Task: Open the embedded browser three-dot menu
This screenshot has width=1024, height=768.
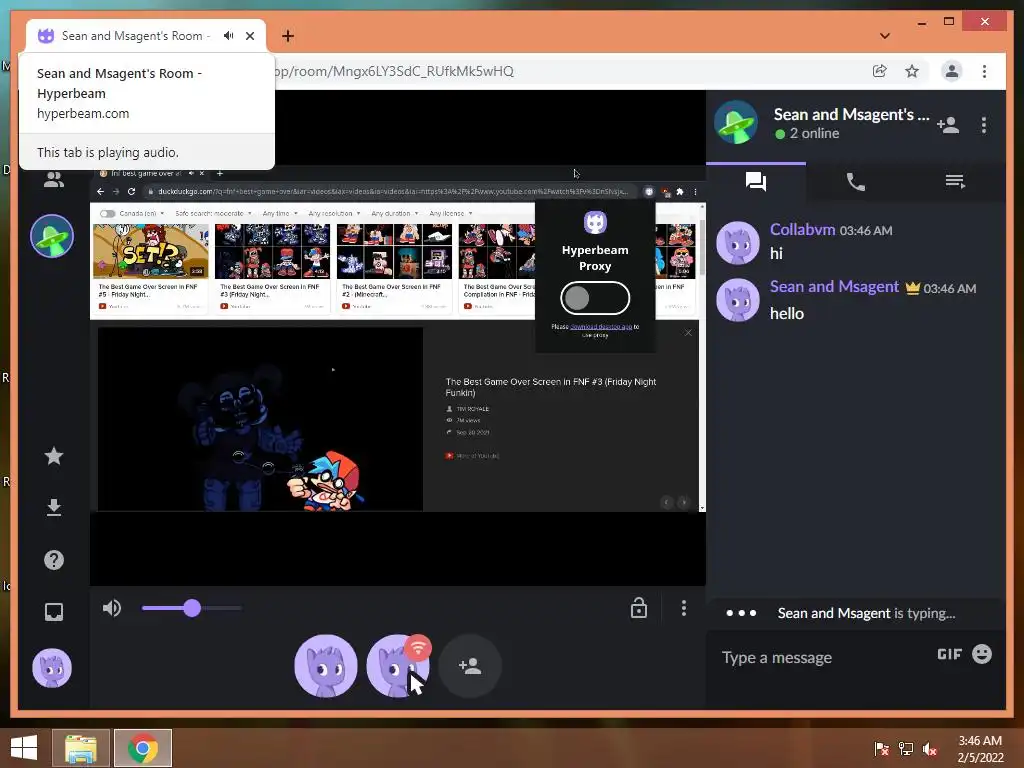Action: tap(696, 191)
